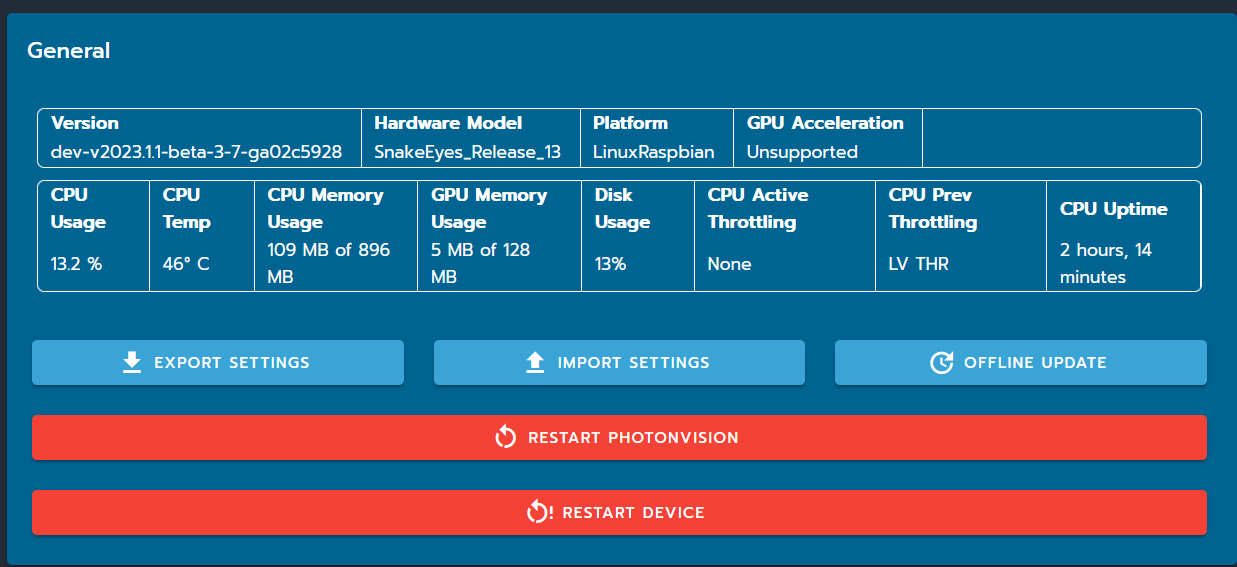Click the version string dev-v2023.1.1-beta-3-7-ga02c5928
The image size is (1237, 567).
coord(197,152)
